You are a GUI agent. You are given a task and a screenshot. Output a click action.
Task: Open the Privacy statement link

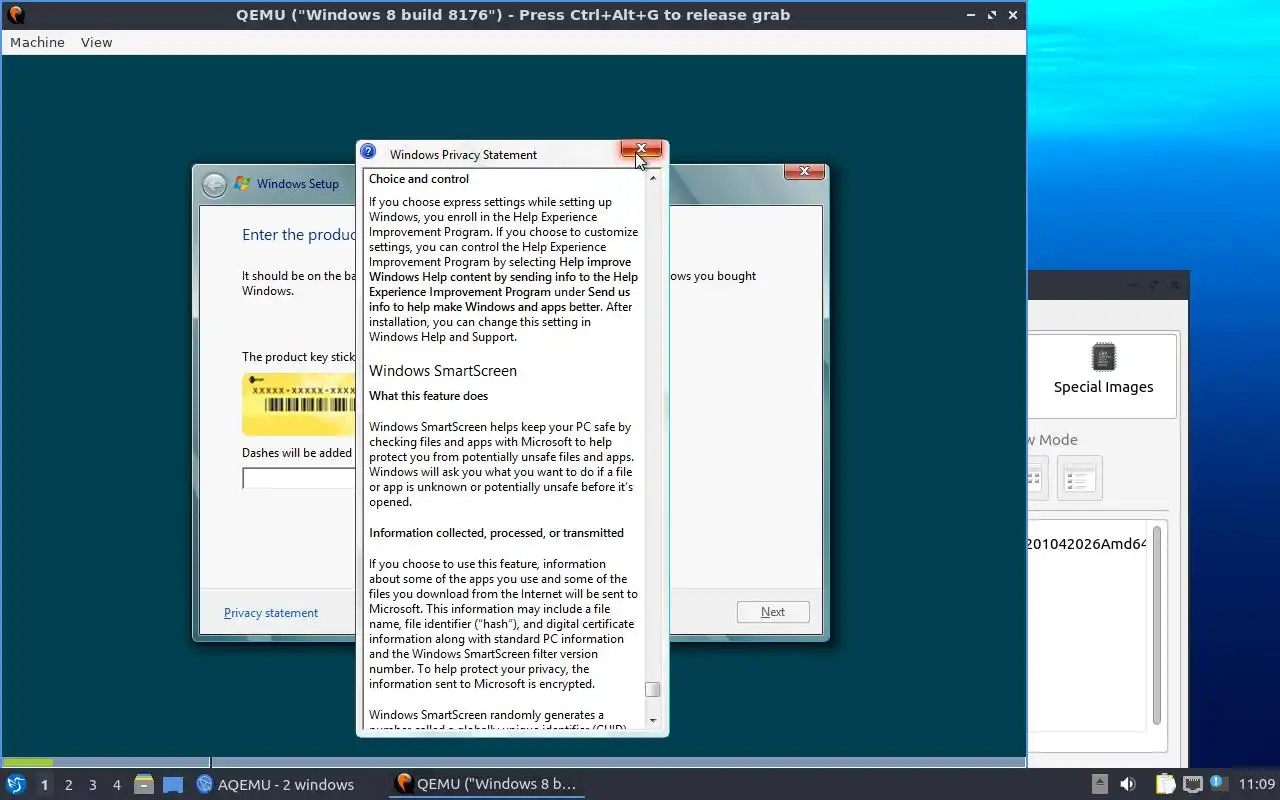271,613
